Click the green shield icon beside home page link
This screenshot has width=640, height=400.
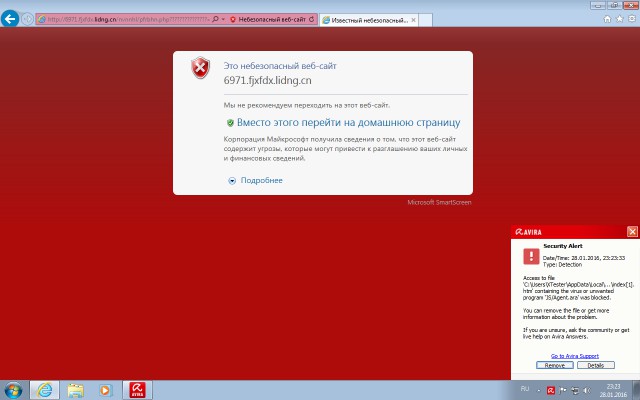[x=230, y=122]
